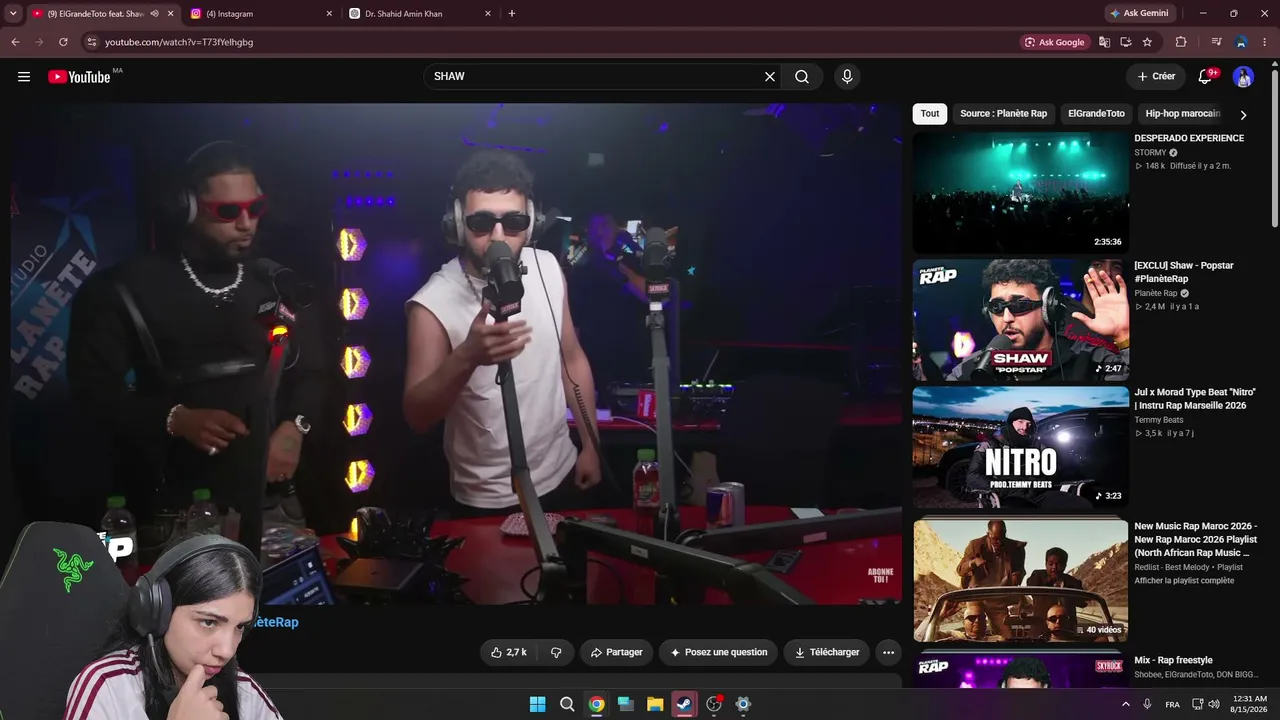Mute the YouTube tab audio indicator
This screenshot has width=1280, height=720.
click(x=154, y=14)
